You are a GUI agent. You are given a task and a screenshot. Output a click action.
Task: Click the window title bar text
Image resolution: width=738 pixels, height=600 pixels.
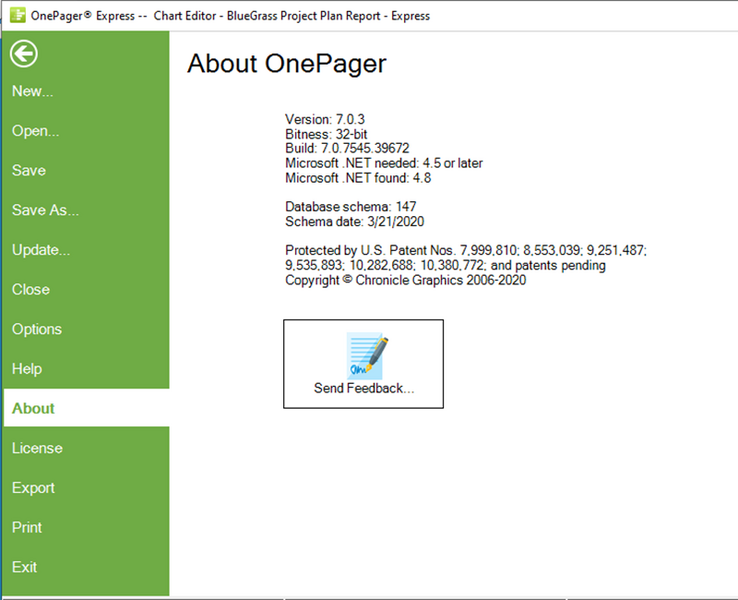coord(230,16)
